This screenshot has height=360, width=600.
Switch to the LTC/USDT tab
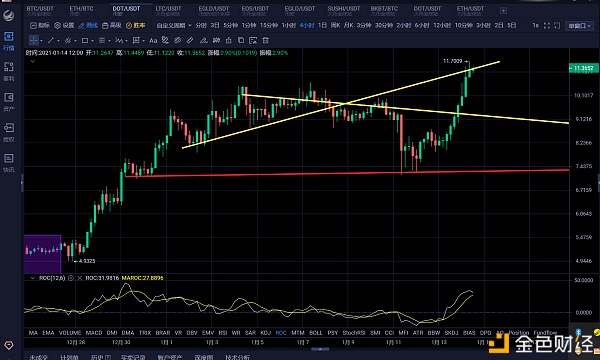click(168, 11)
